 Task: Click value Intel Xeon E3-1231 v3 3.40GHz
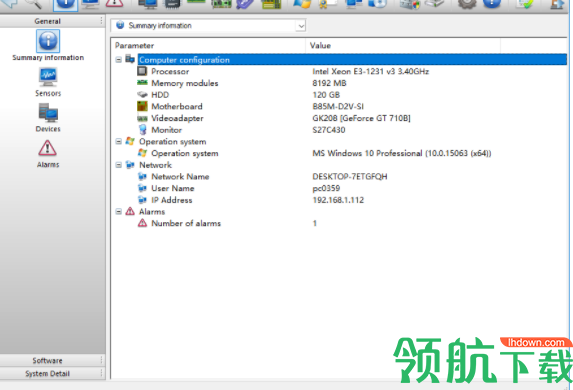[x=371, y=71]
